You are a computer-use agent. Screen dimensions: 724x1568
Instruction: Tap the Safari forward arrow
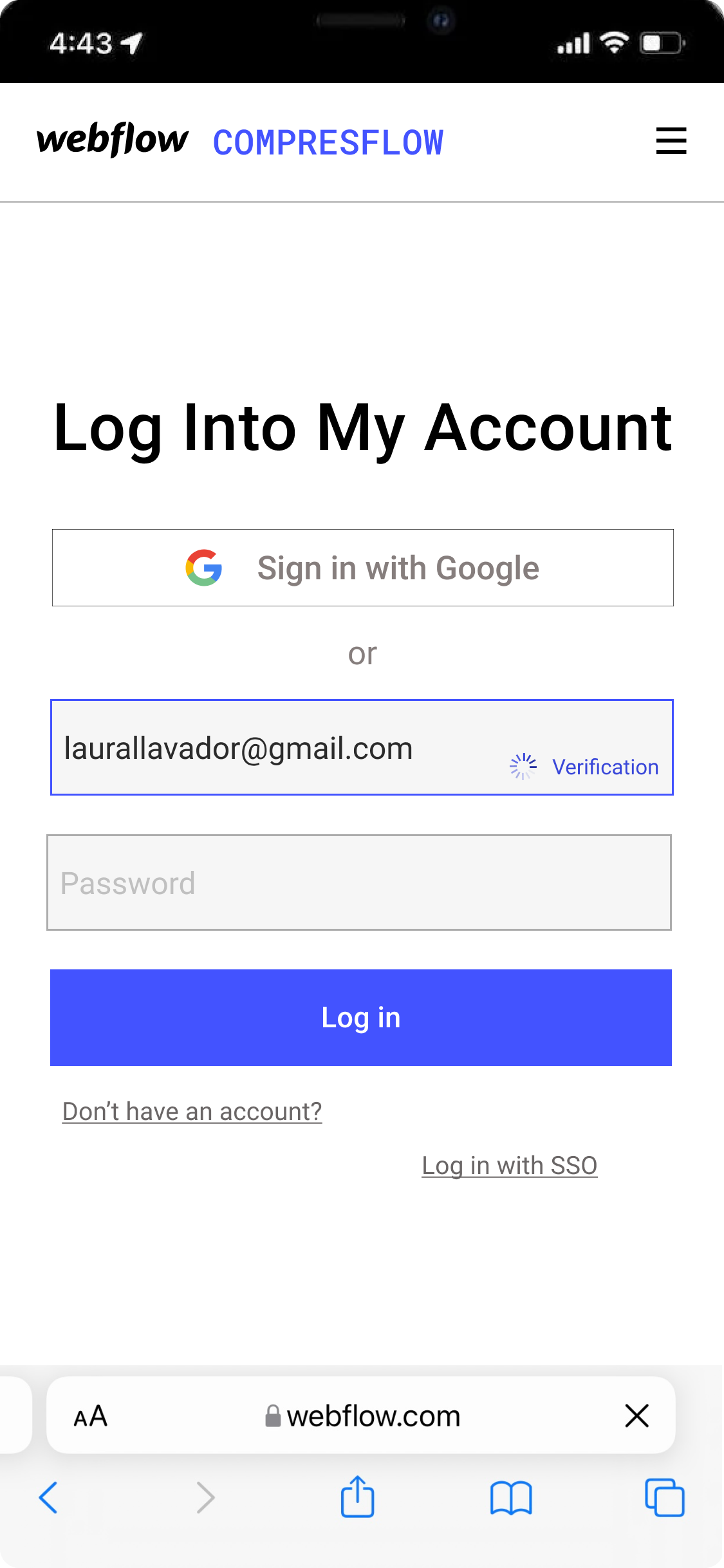tap(205, 1497)
